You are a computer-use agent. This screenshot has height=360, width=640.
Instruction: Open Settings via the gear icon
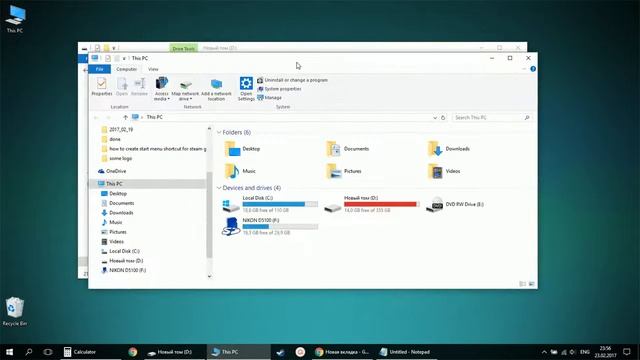(x=246, y=88)
